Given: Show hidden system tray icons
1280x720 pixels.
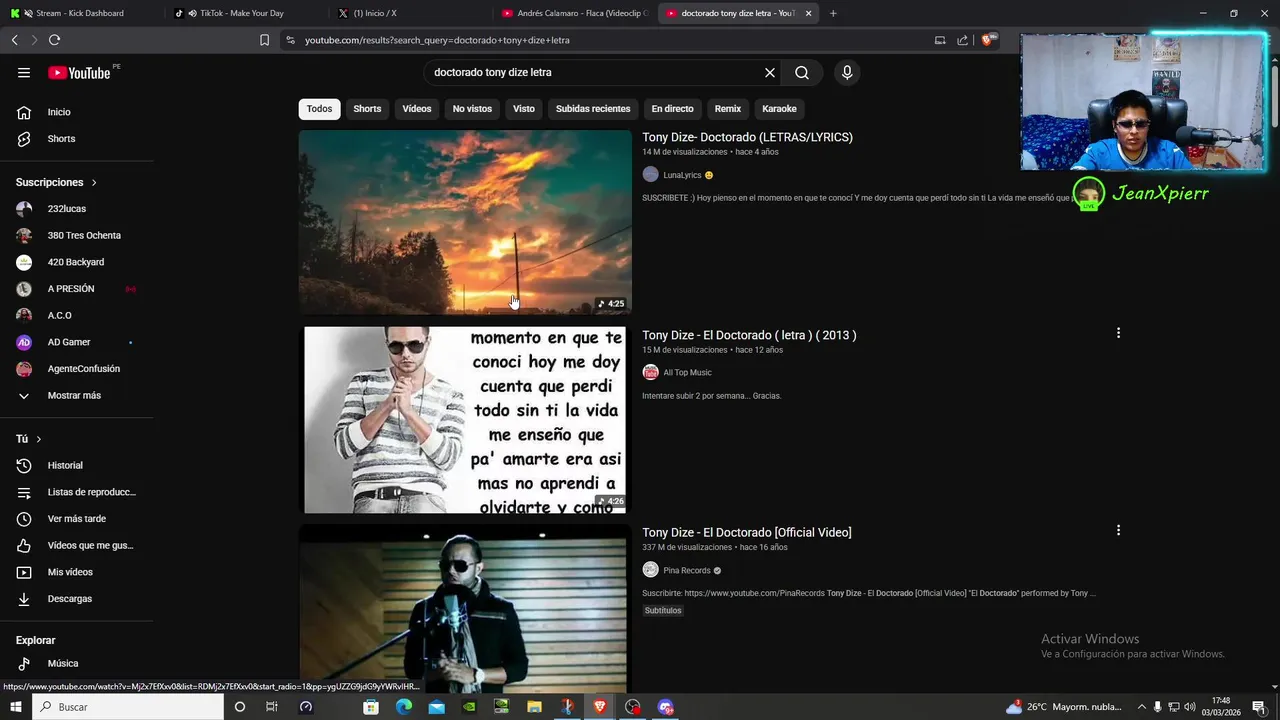Looking at the screenshot, I should [1141, 707].
